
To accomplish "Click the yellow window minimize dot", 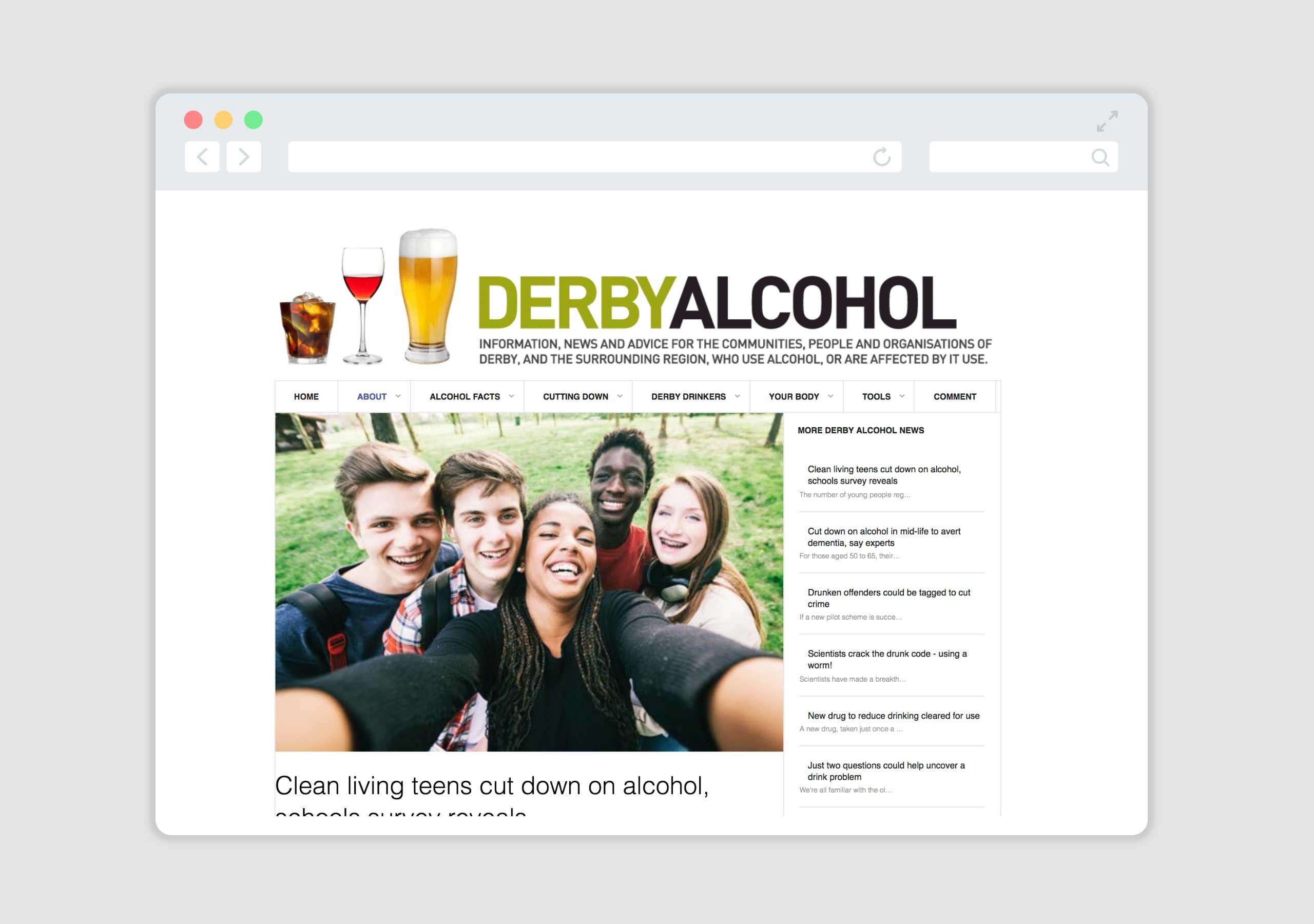I will pyautogui.click(x=223, y=120).
